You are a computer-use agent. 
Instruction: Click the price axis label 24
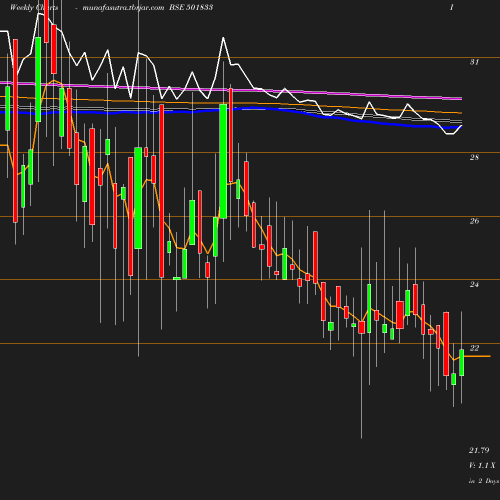coord(474,284)
